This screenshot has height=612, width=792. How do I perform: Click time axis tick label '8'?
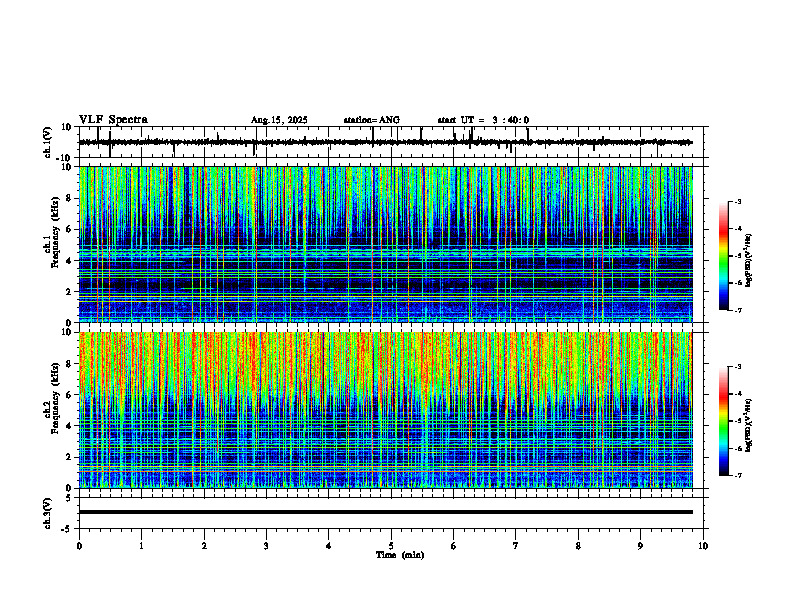coord(578,546)
